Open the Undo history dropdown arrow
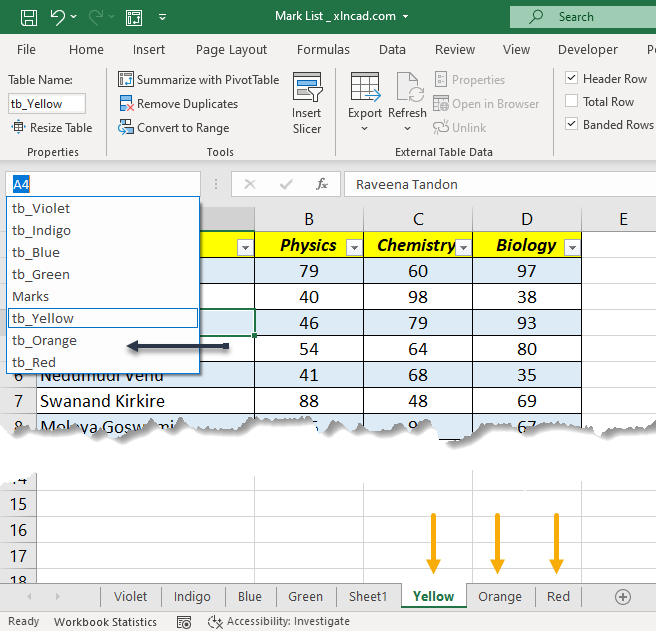Screen dimensions: 656x631 (74, 17)
